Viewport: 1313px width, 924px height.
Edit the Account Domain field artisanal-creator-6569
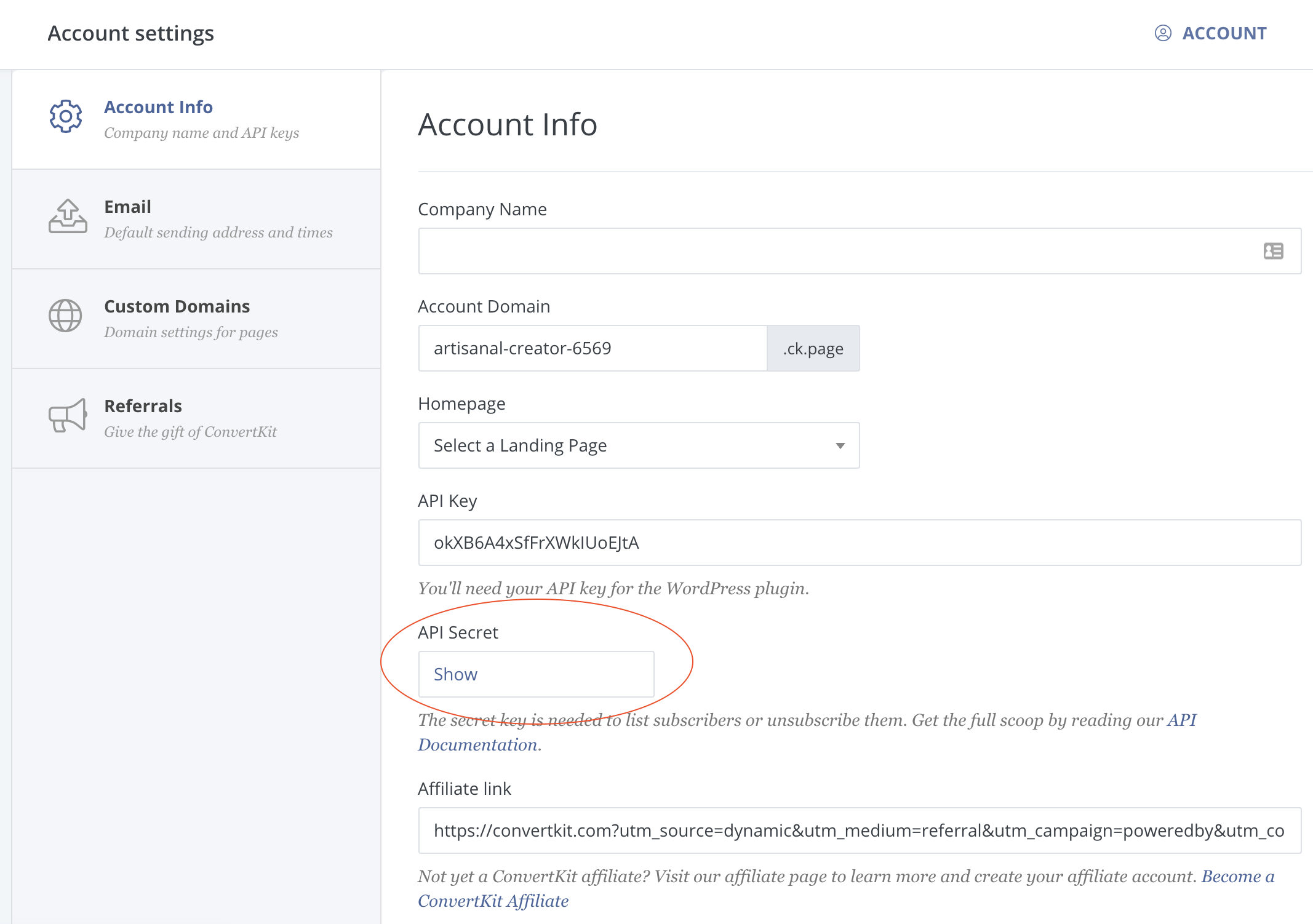(593, 348)
